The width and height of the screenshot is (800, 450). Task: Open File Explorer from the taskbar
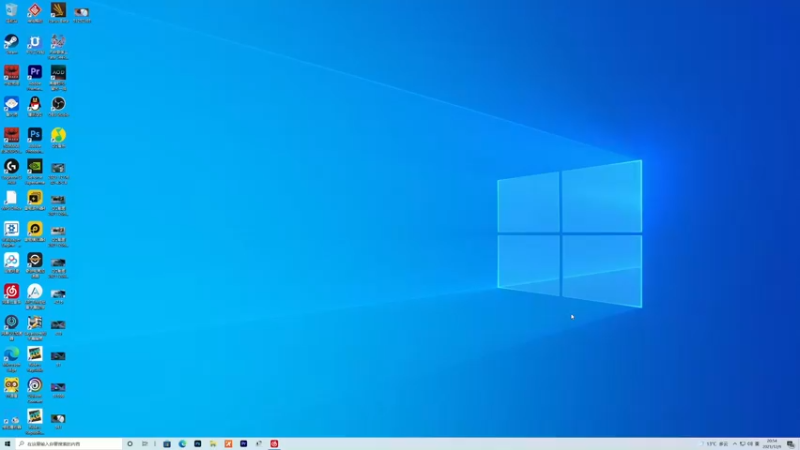(213, 444)
